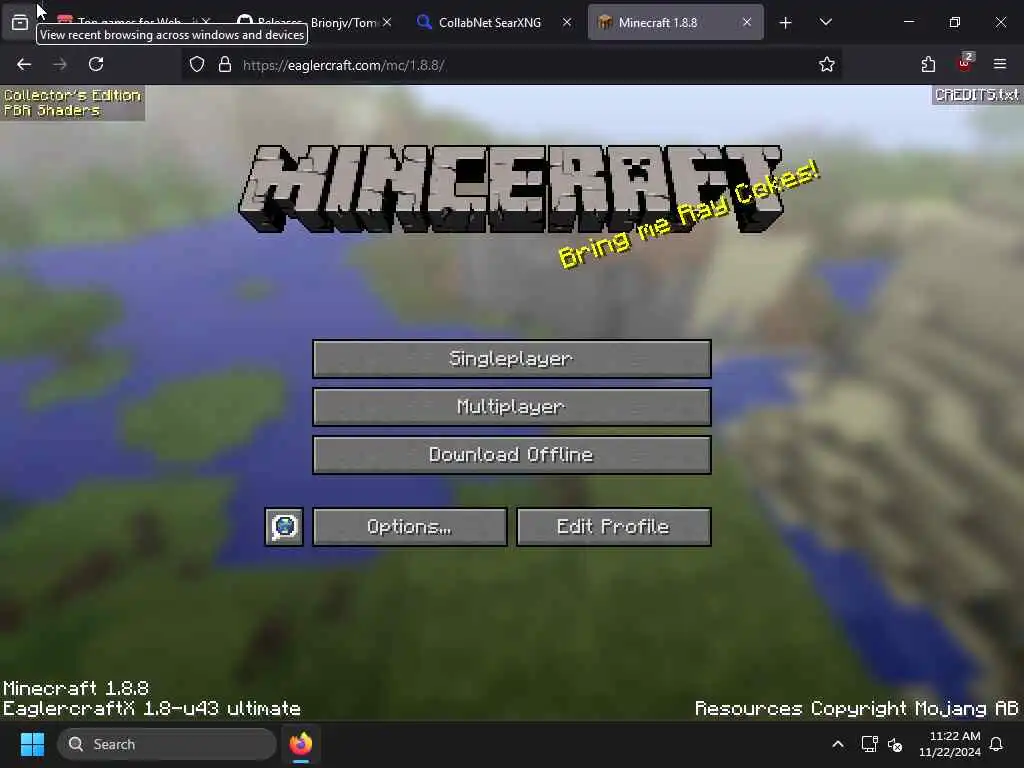Viewport: 1024px width, 768px height.
Task: Close the CollabNet SearXNG tab
Action: click(567, 22)
